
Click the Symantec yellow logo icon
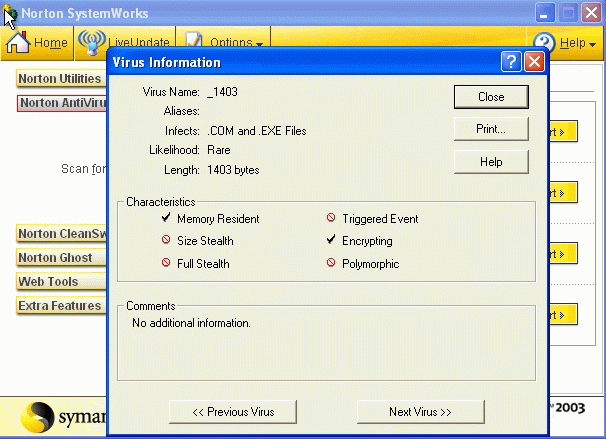tap(39, 417)
